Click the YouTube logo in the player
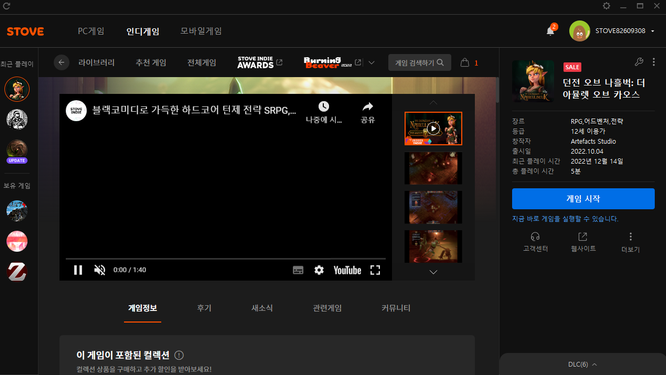Image resolution: width=666 pixels, height=375 pixels. 347,270
